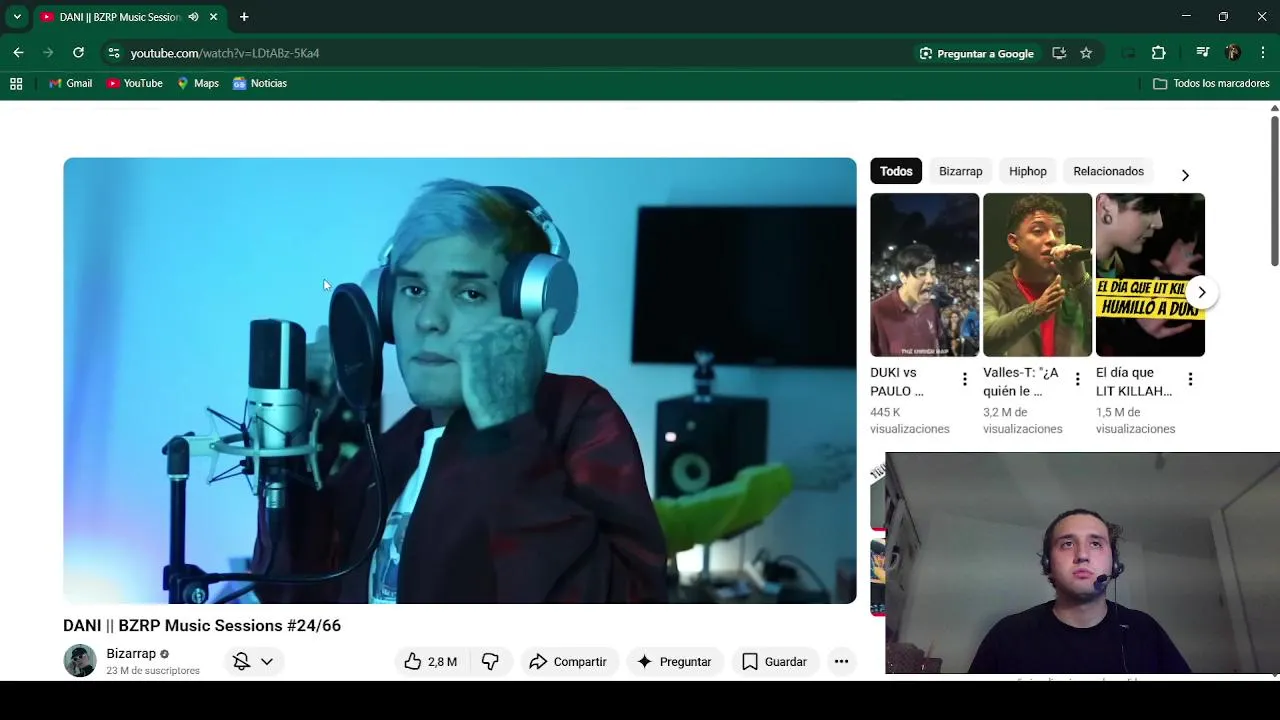The width and height of the screenshot is (1280, 720).
Task: Click the Compartir button
Action: (568, 661)
